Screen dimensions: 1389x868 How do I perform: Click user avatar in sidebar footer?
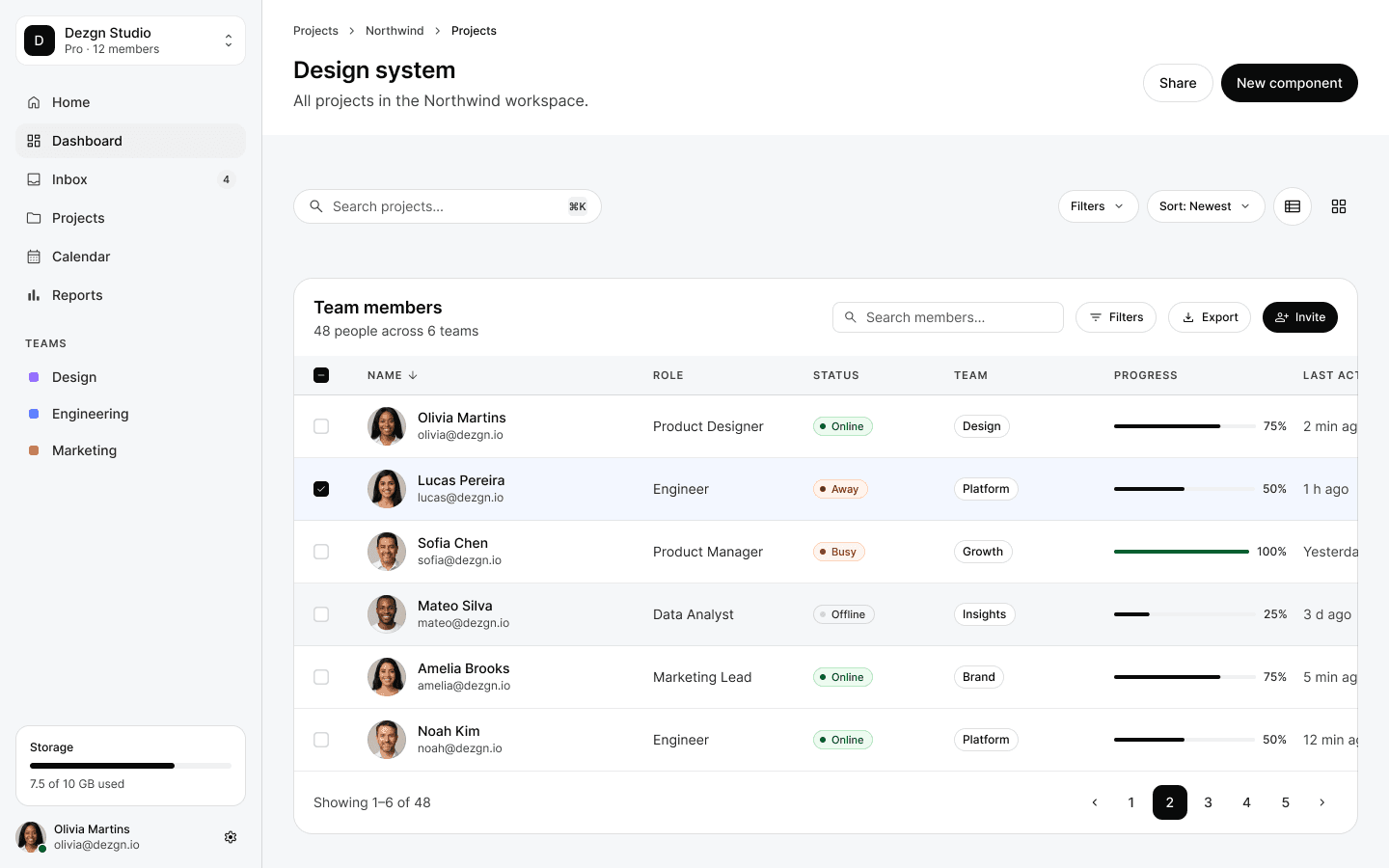[31, 837]
